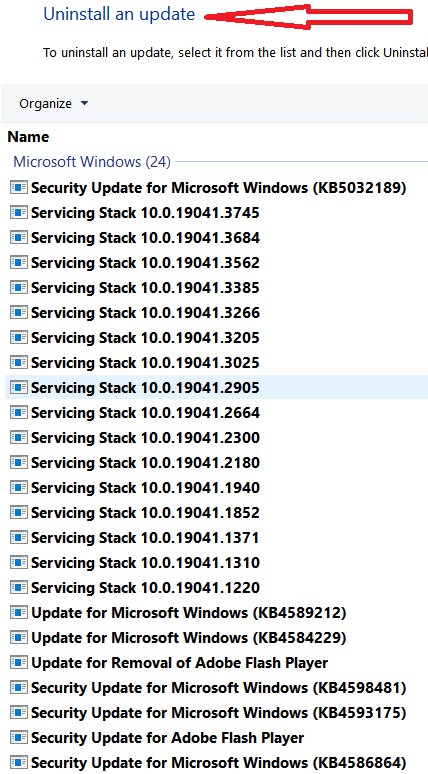Viewport: 428px width, 774px height.
Task: Sort list by Name column header
Action: coord(28,137)
